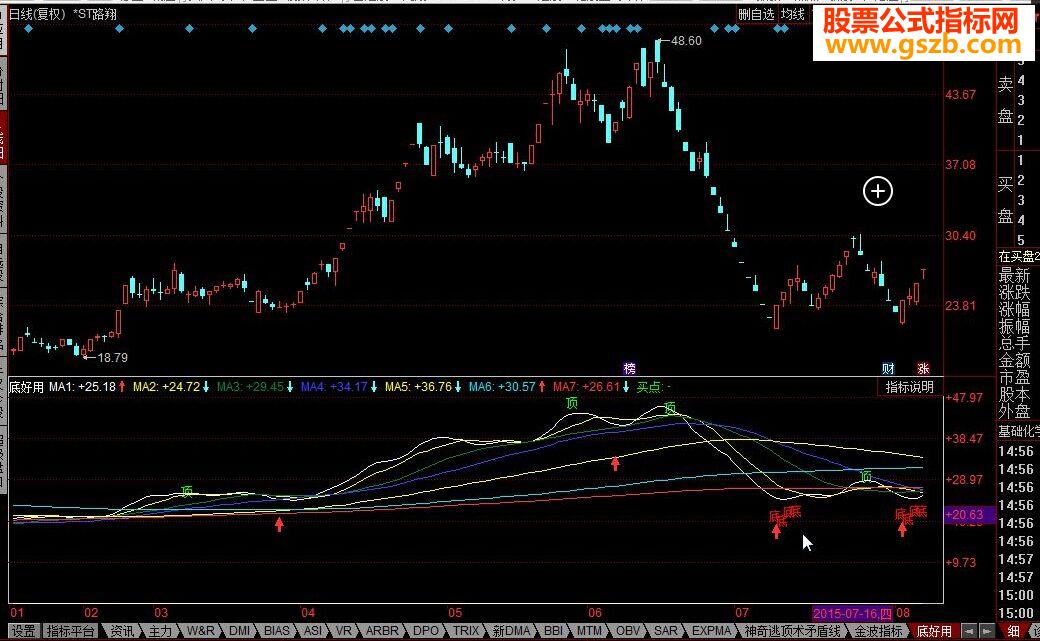Screen dimensions: 1040x641
Task: Click the MA4: +34.17 value
Action: pos(334,387)
